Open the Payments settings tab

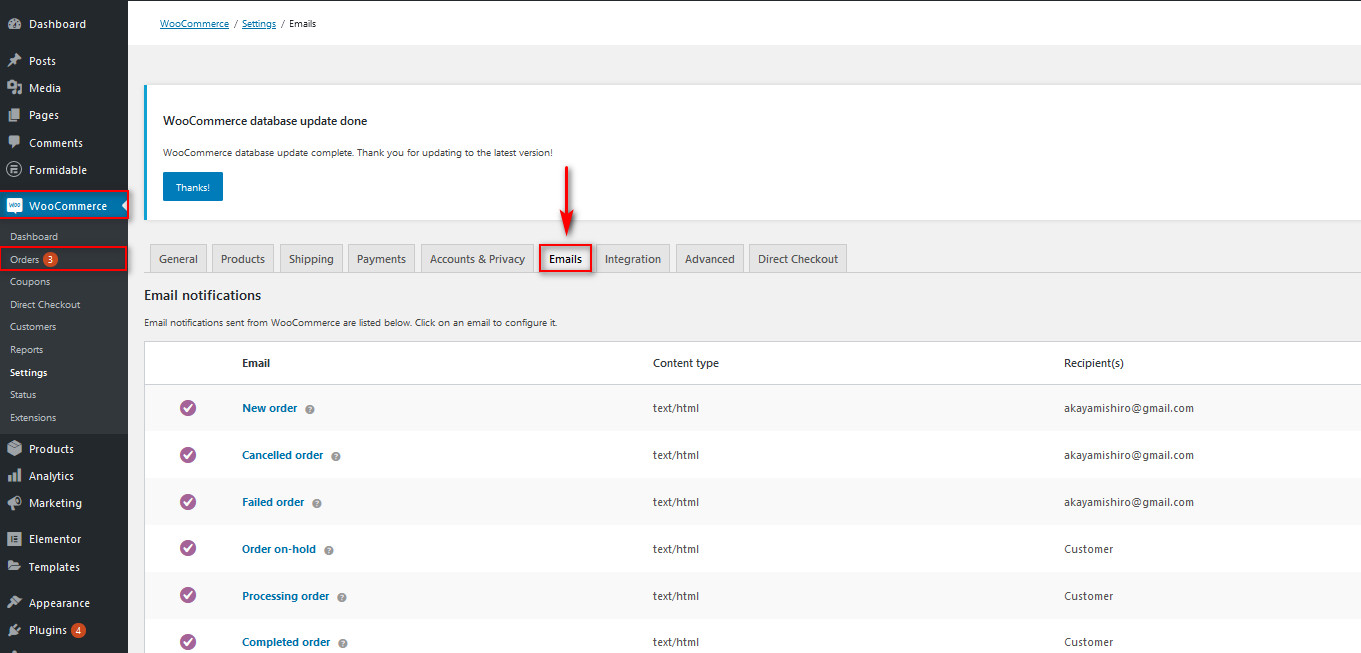[x=381, y=259]
